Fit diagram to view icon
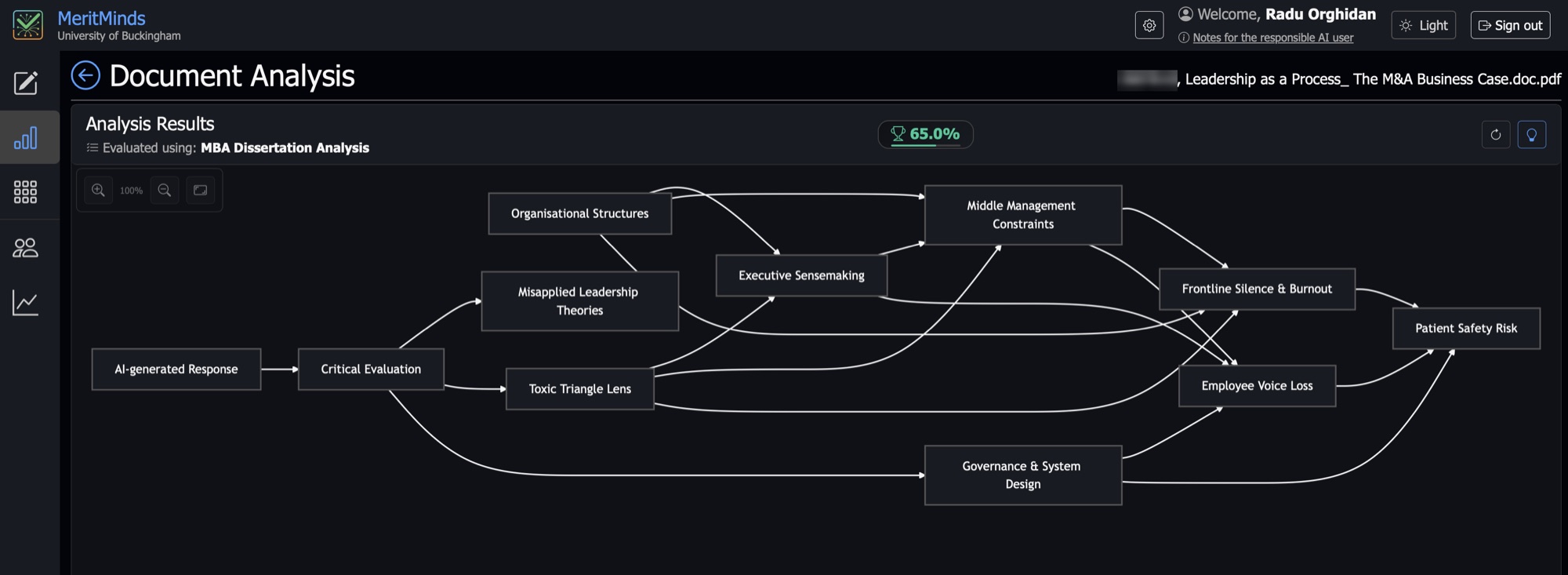This screenshot has height=575, width=1568. click(x=201, y=190)
